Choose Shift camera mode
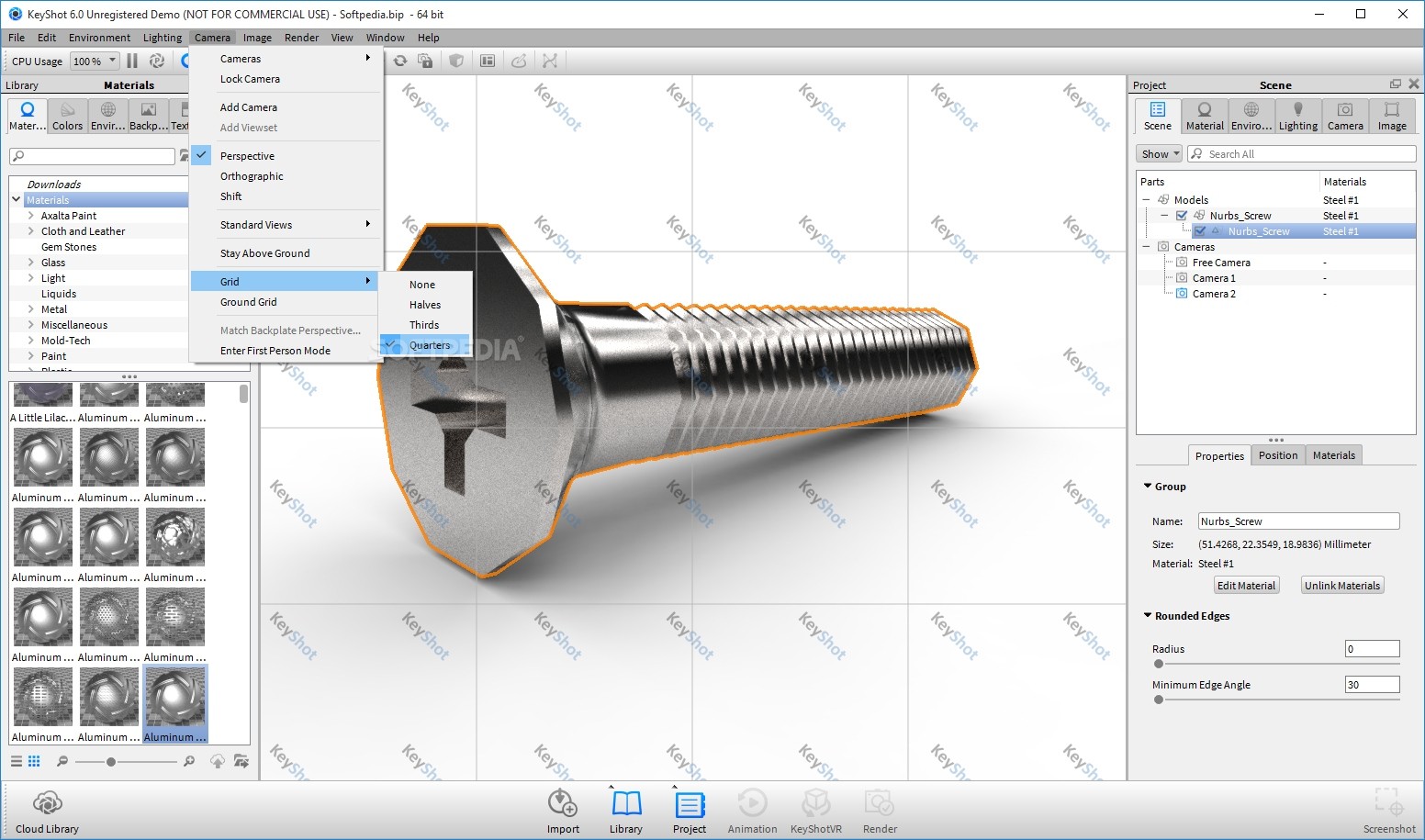The image size is (1425, 840). point(231,196)
